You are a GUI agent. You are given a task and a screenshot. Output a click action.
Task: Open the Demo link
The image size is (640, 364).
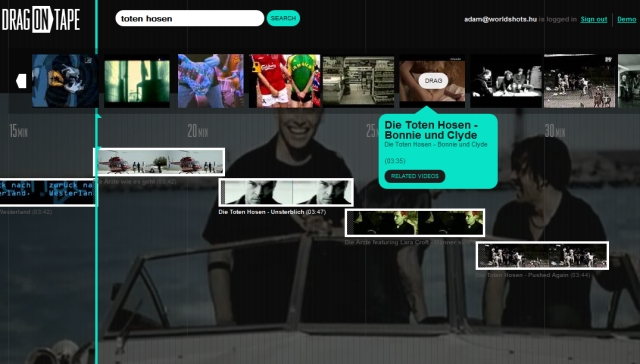point(627,19)
